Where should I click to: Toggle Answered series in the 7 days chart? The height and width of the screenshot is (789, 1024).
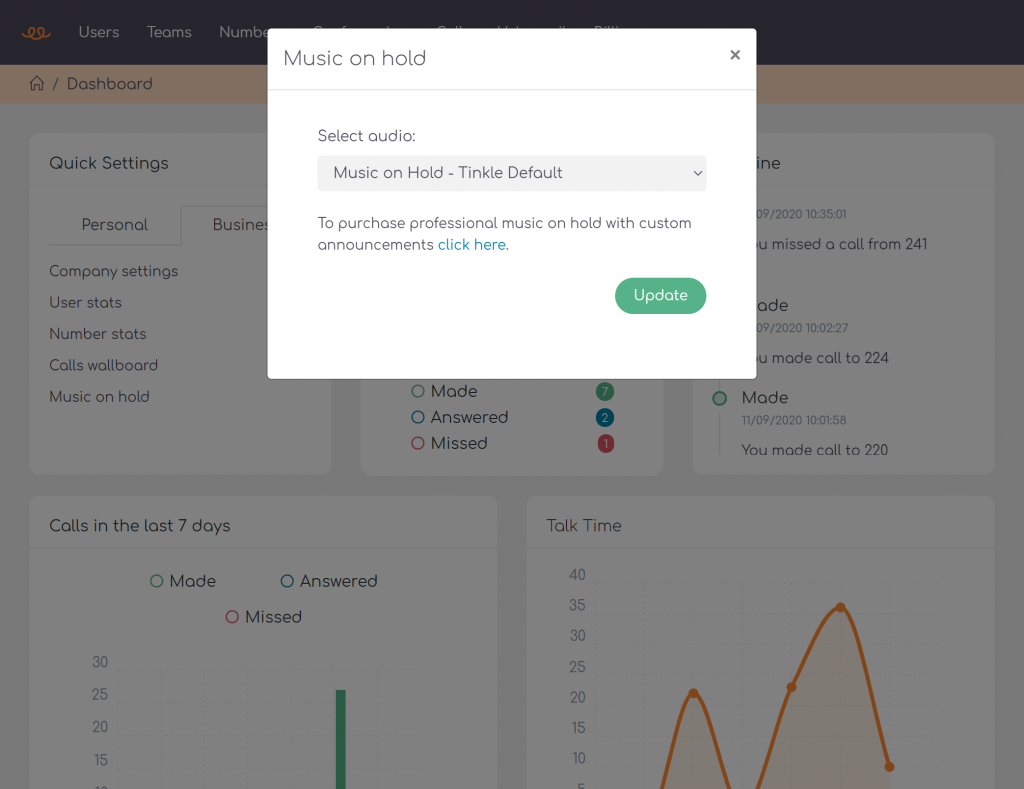point(329,581)
